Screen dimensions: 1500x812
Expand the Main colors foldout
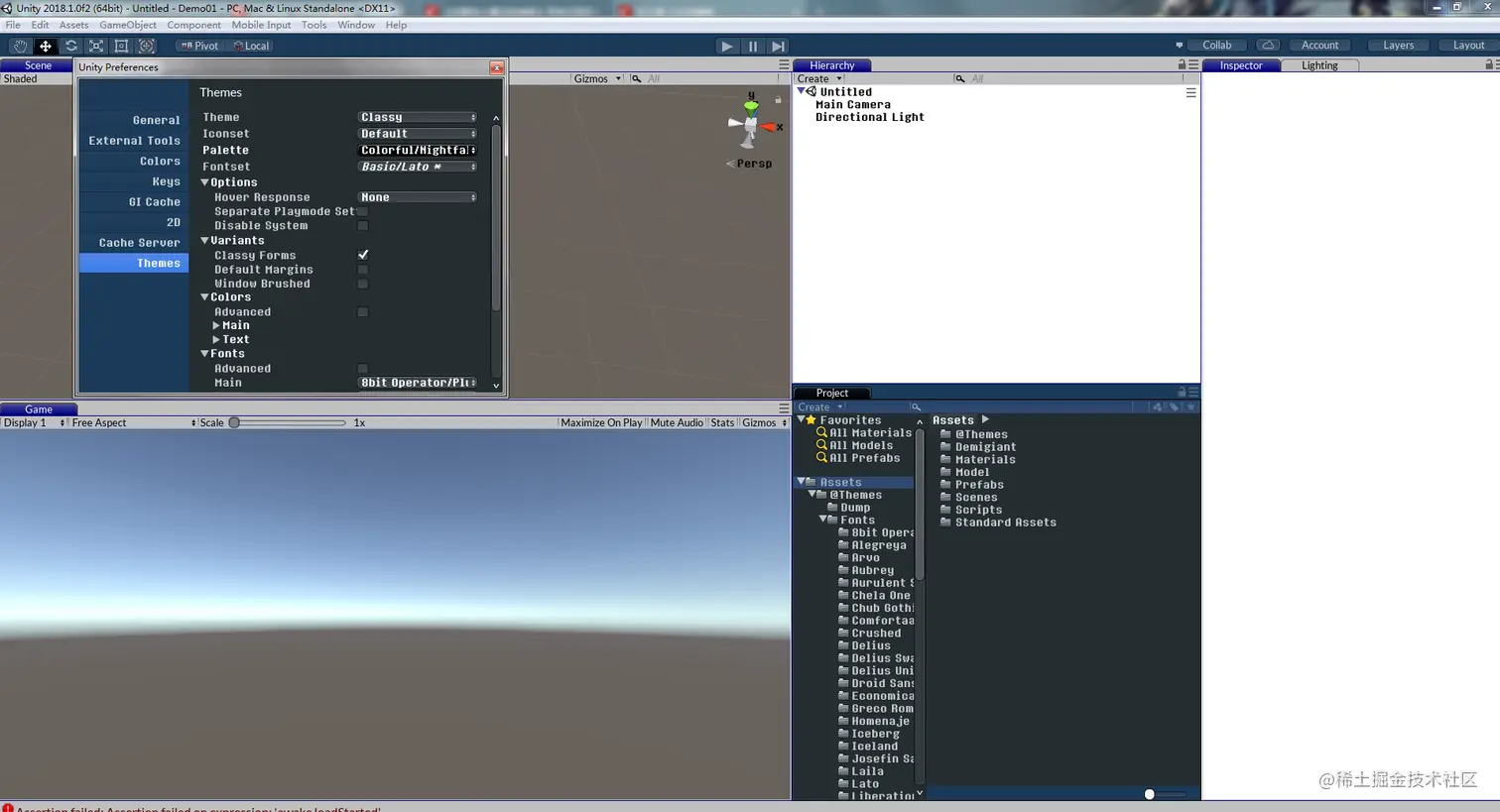click(x=216, y=325)
